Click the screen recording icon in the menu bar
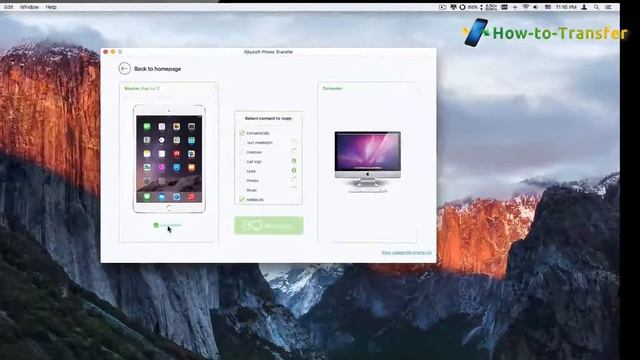This screenshot has width=640, height=360. tap(442, 7)
